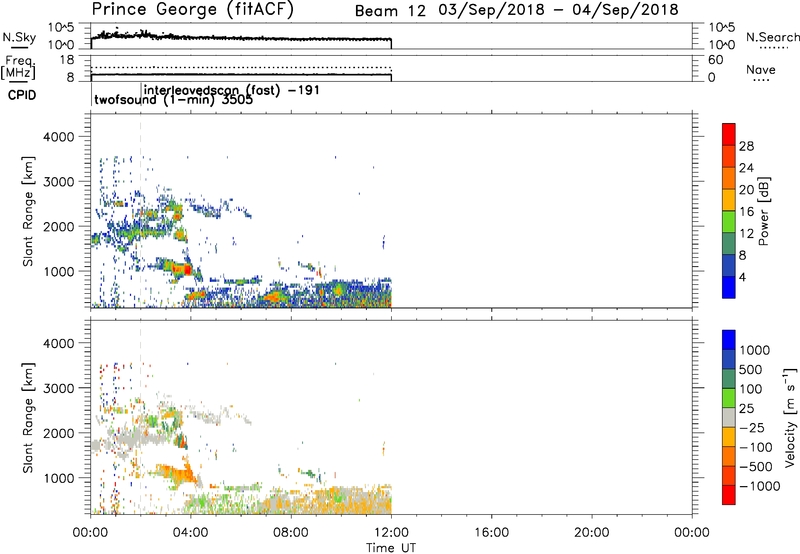Click the '20:00' time axis tick label

591,533
